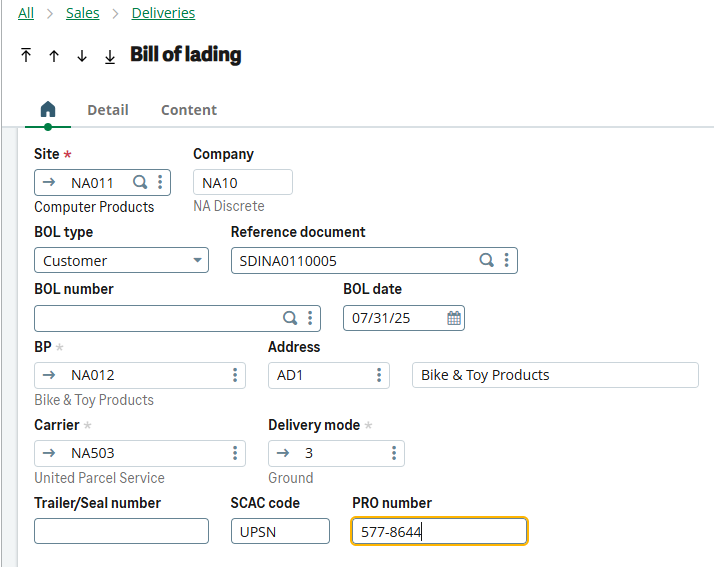Go to first record arrow icon

pos(26,56)
